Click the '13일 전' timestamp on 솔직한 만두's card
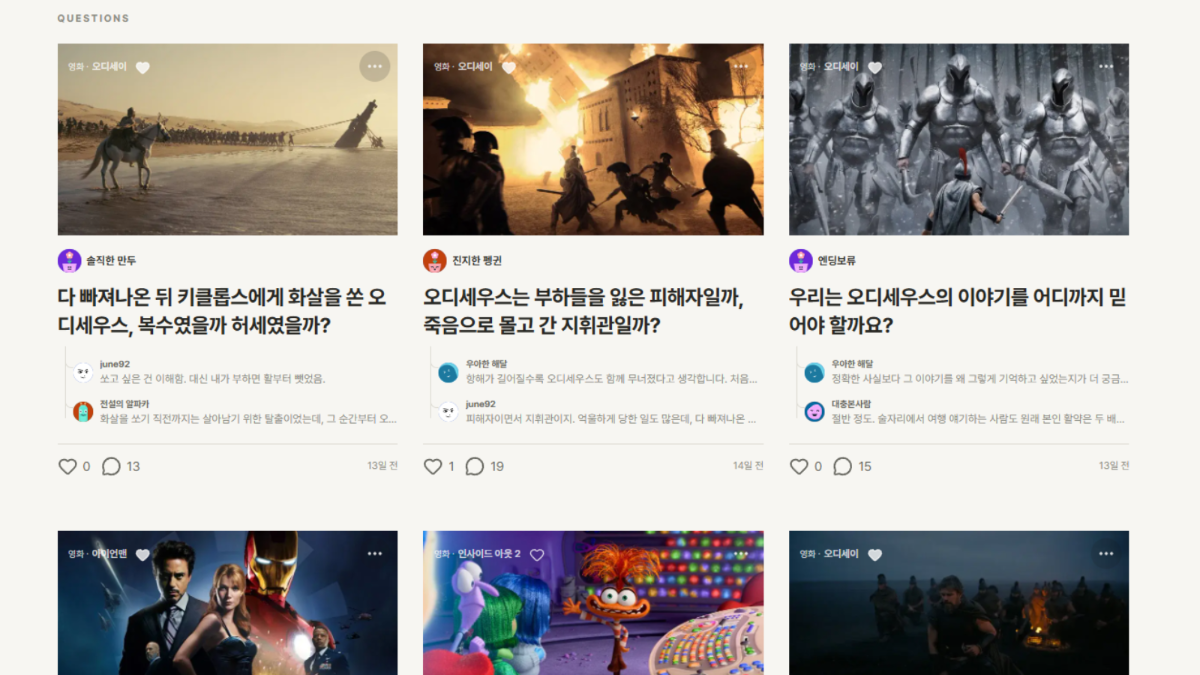Image resolution: width=1200 pixels, height=675 pixels. click(382, 466)
